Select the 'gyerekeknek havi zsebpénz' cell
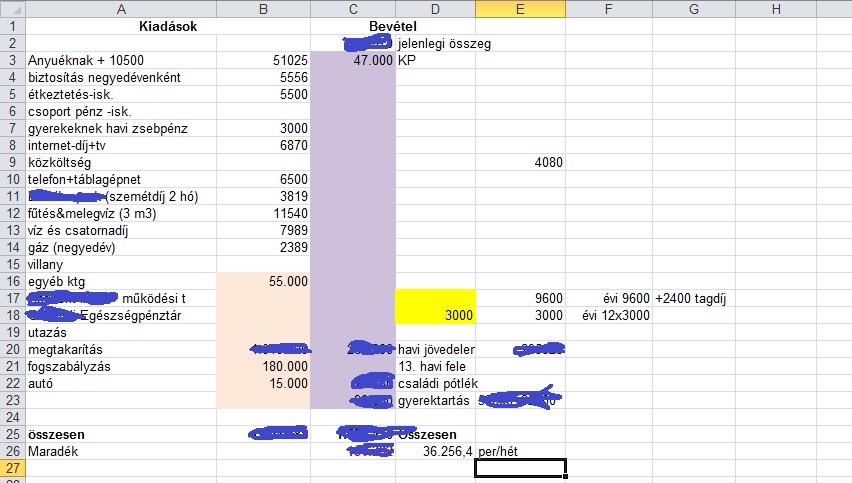Image resolution: width=852 pixels, height=483 pixels. [x=120, y=128]
